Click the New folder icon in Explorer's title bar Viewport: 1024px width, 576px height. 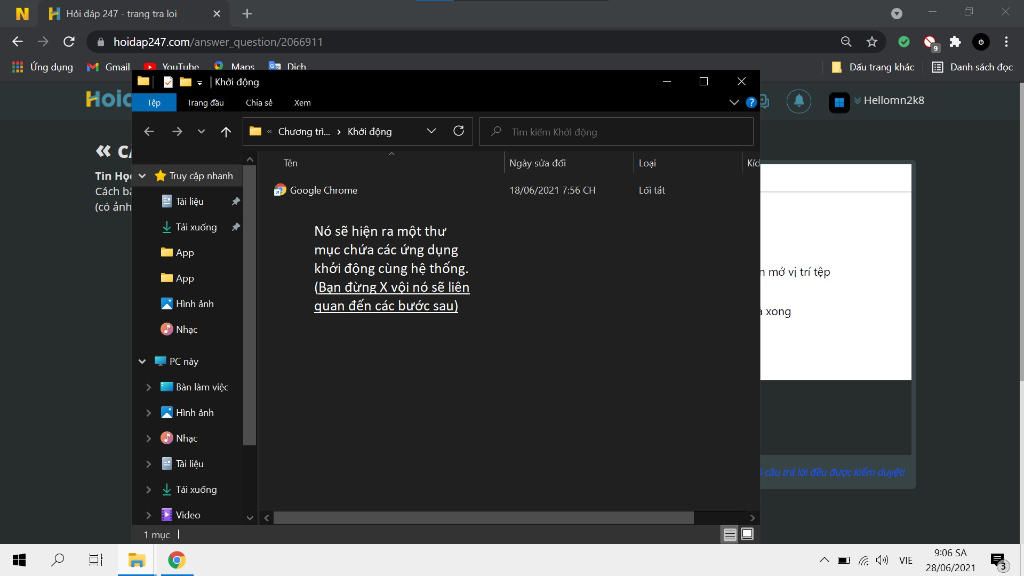tap(185, 82)
